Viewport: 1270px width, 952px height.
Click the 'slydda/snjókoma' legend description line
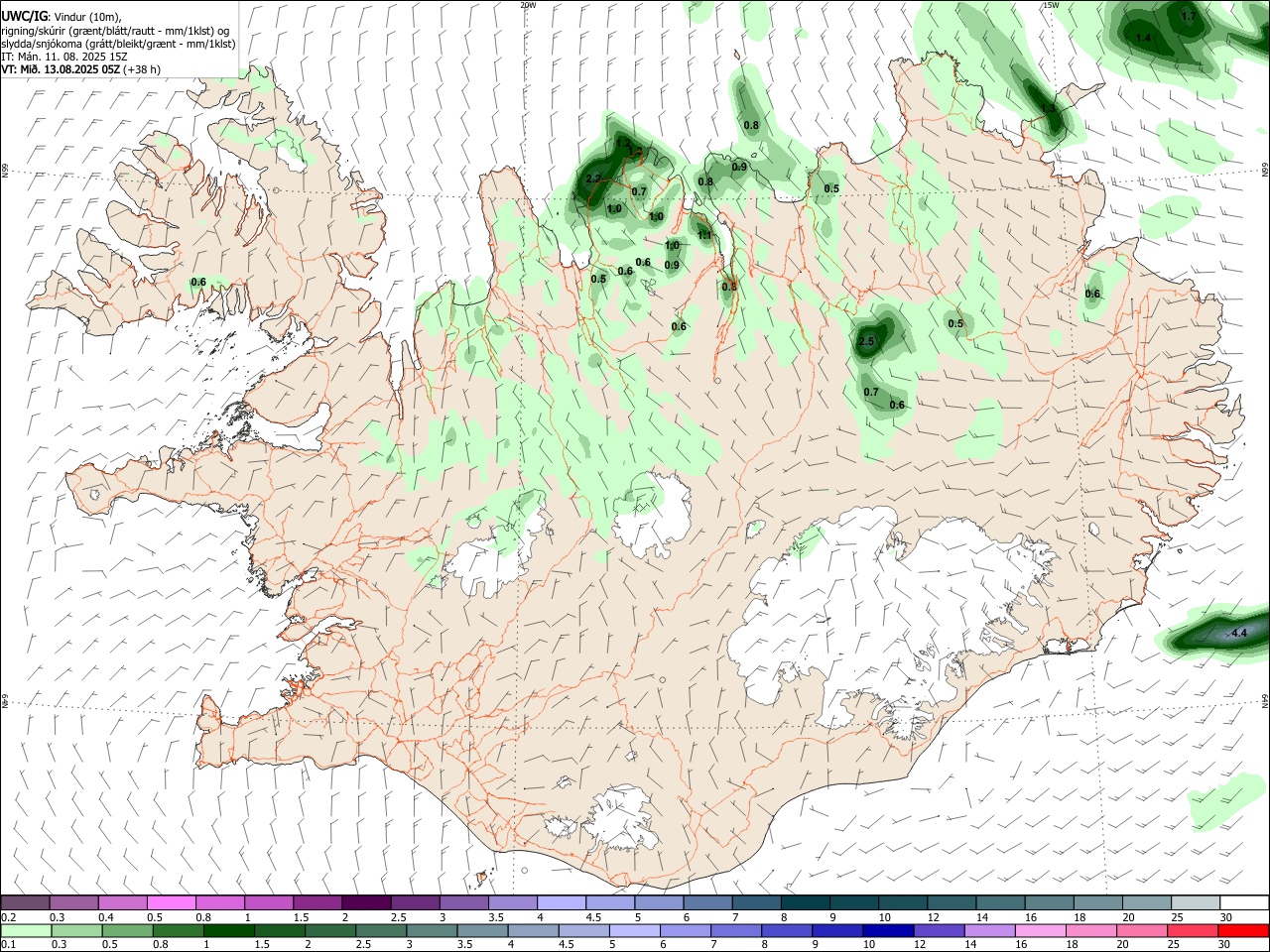(x=118, y=44)
